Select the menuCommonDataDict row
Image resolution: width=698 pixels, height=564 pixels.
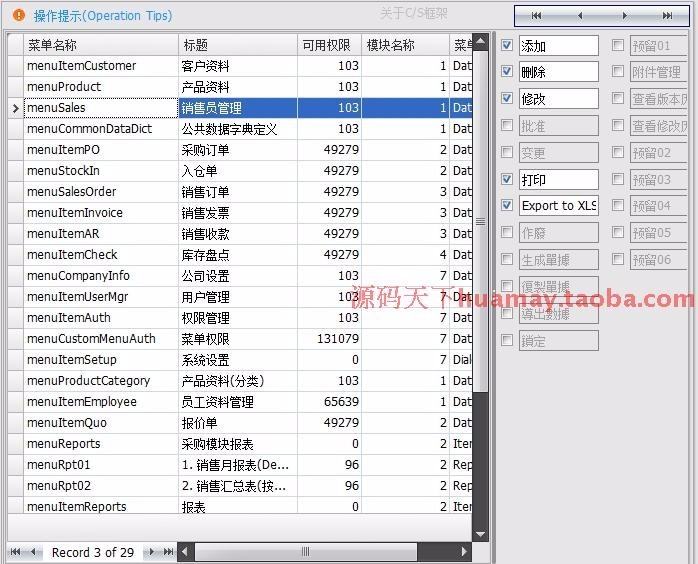(240, 129)
